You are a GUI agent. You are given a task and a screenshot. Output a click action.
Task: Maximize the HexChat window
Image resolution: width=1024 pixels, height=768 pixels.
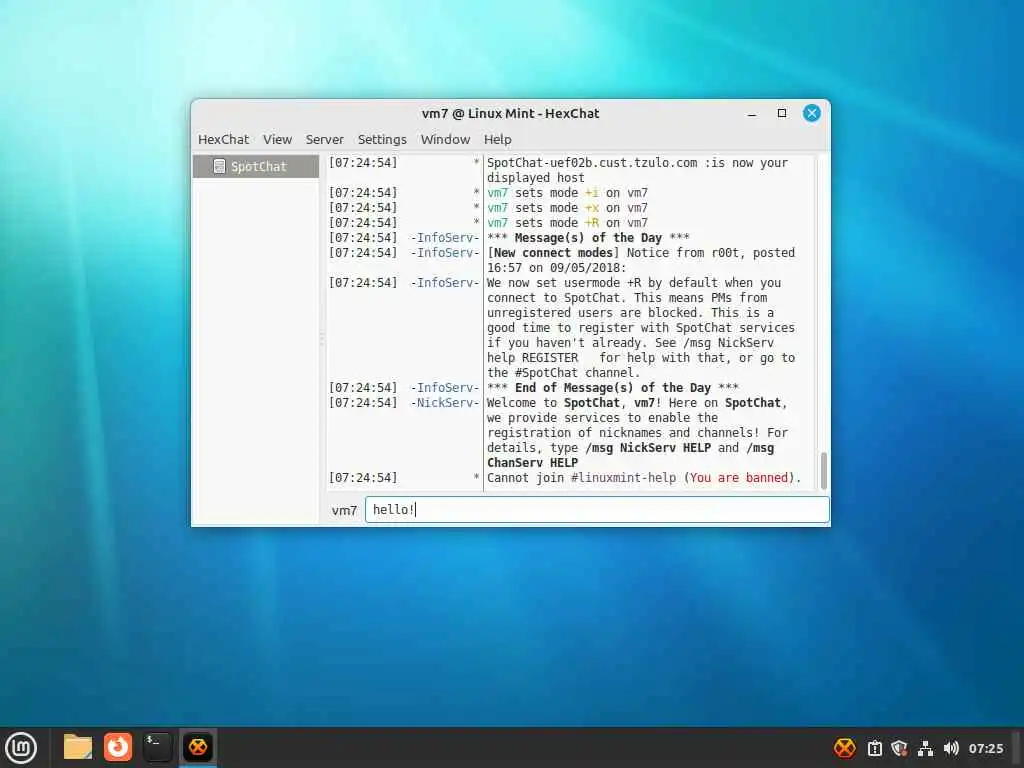pos(782,114)
